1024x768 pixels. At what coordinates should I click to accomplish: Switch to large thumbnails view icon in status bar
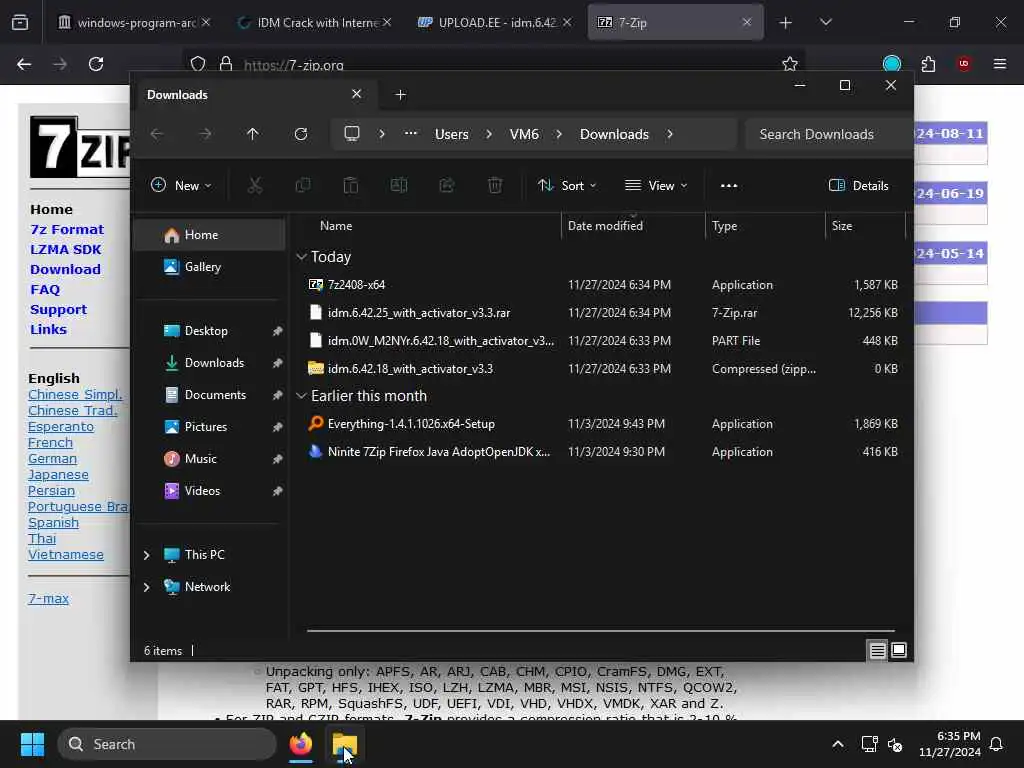(899, 650)
